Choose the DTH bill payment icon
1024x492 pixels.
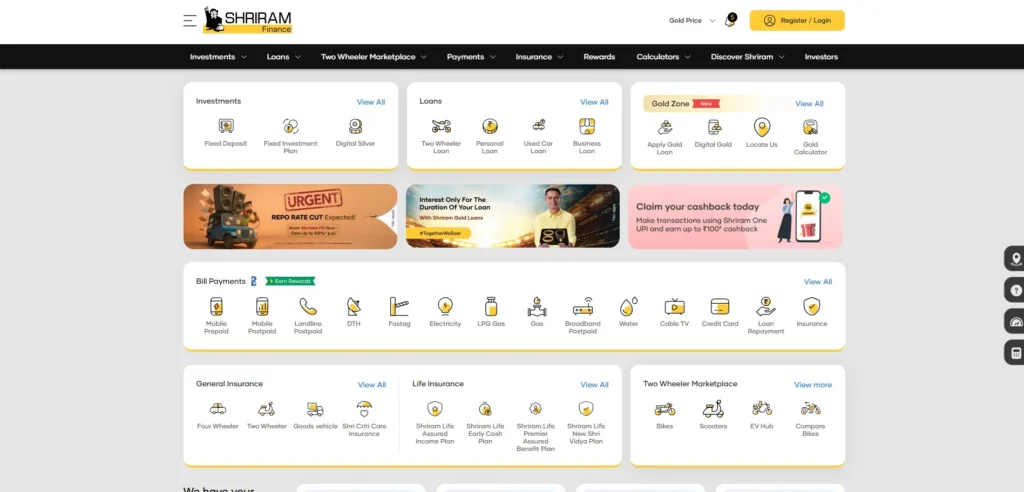(x=353, y=306)
